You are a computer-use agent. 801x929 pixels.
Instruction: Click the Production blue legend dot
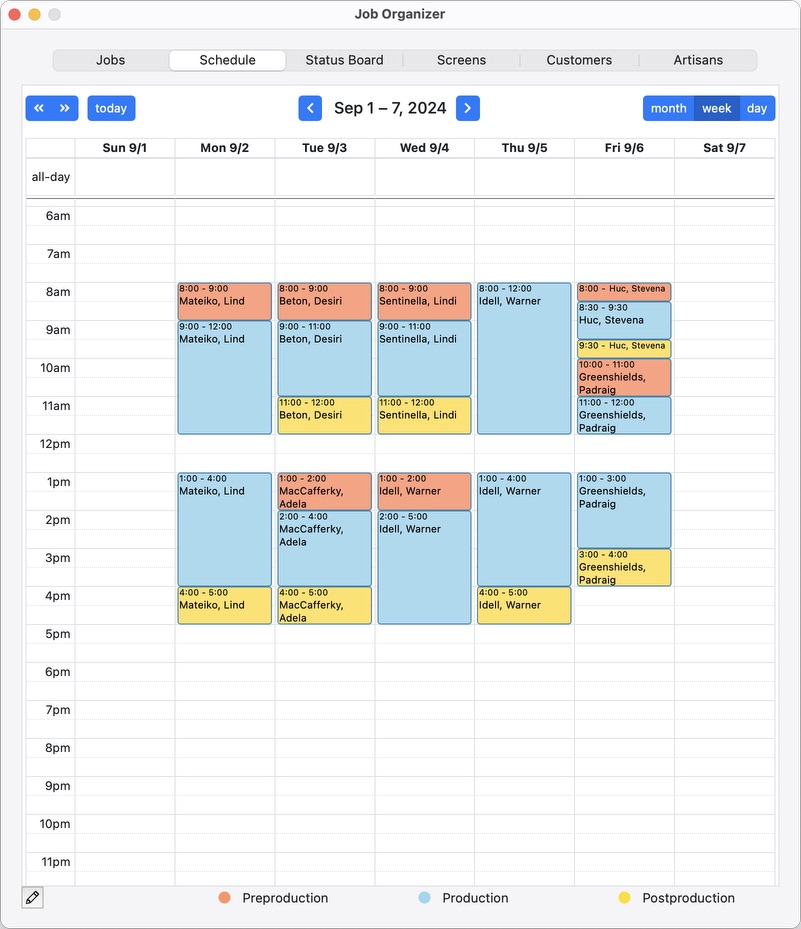point(425,898)
